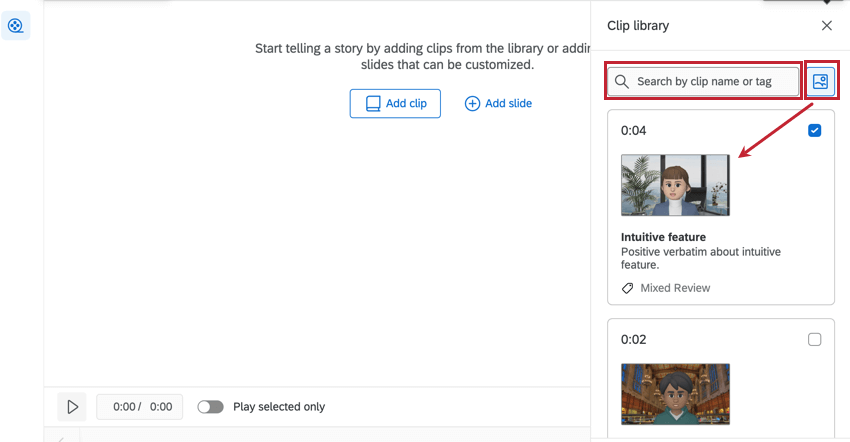Click the Intuitive feature clip title
The image size is (850, 442).
click(663, 237)
